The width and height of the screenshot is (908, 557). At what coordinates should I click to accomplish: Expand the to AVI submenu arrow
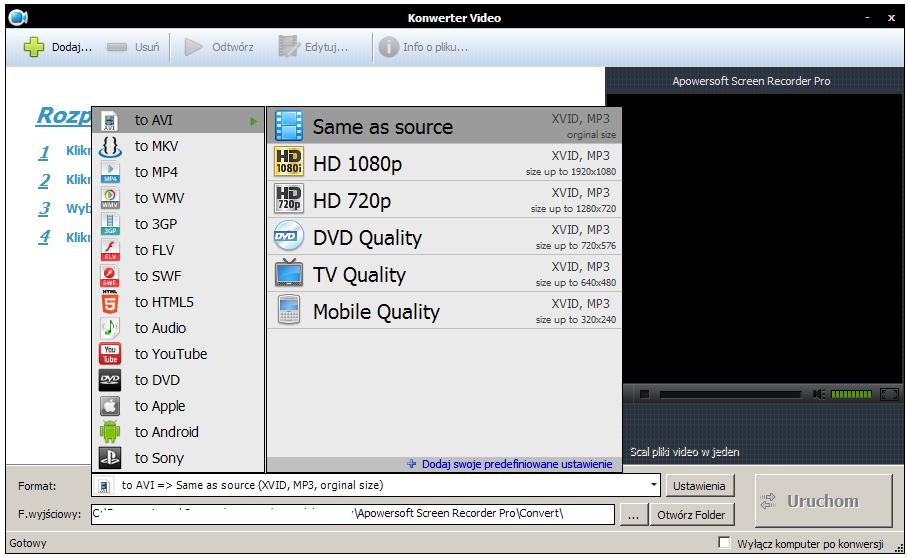tap(254, 121)
